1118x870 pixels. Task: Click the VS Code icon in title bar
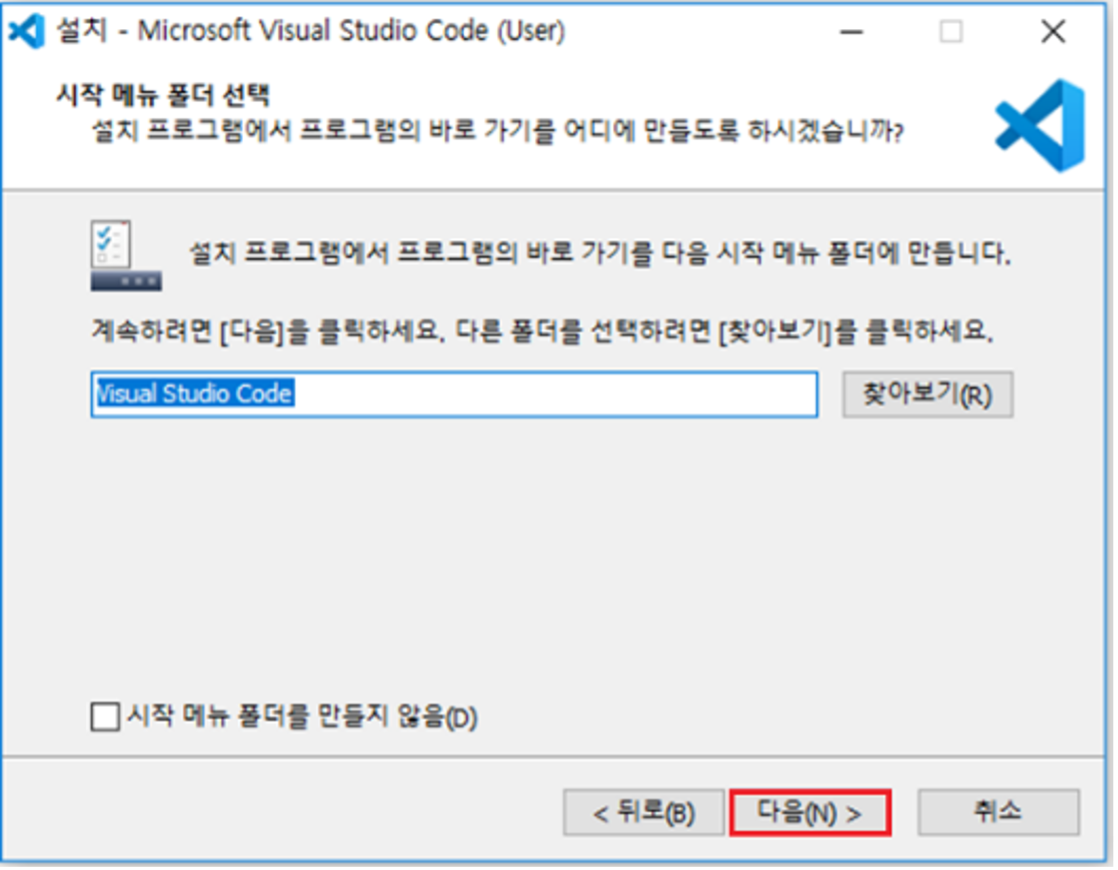(x=26, y=31)
